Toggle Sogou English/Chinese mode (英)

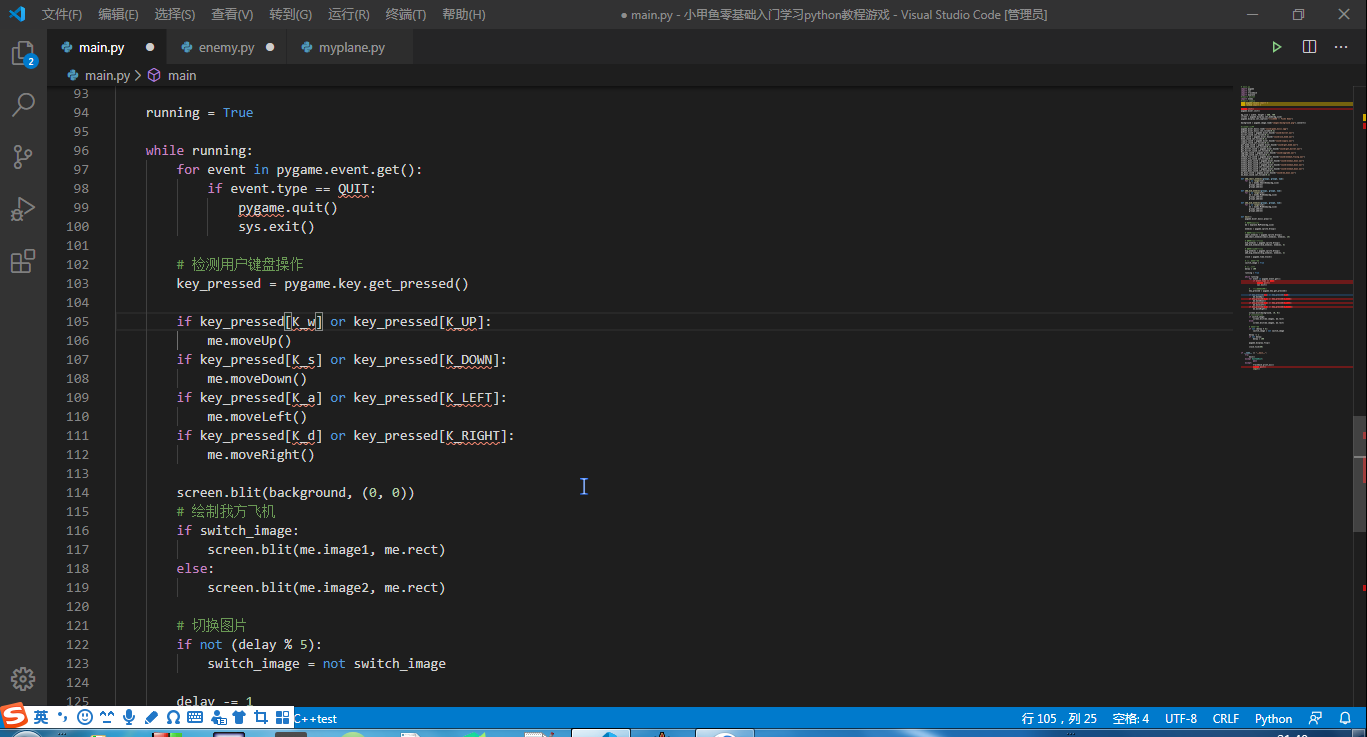point(41,717)
